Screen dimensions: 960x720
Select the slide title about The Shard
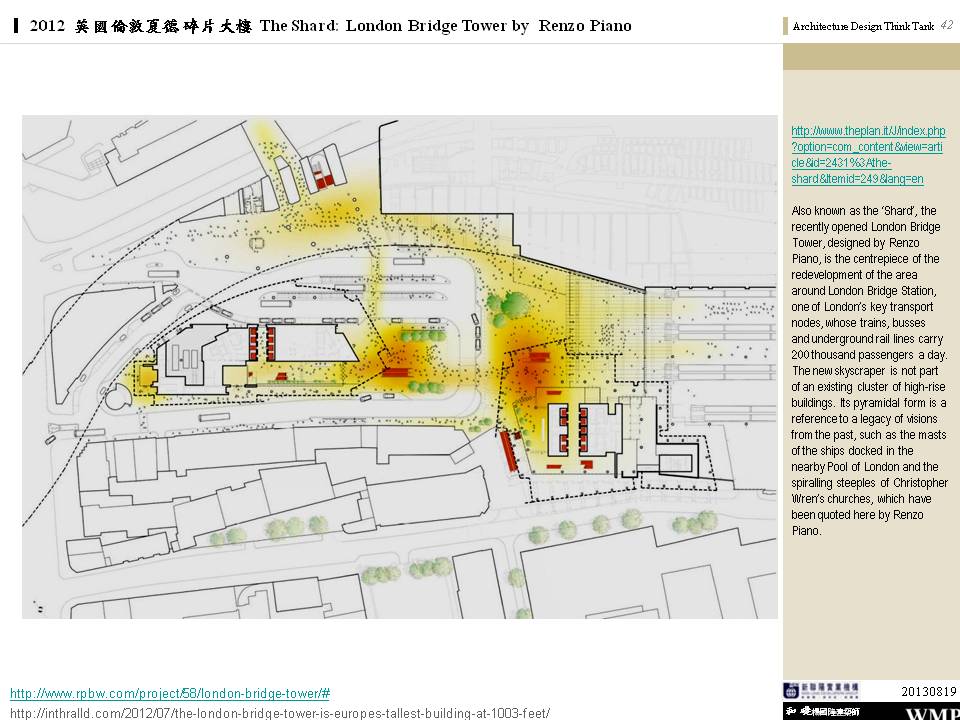click(330, 26)
